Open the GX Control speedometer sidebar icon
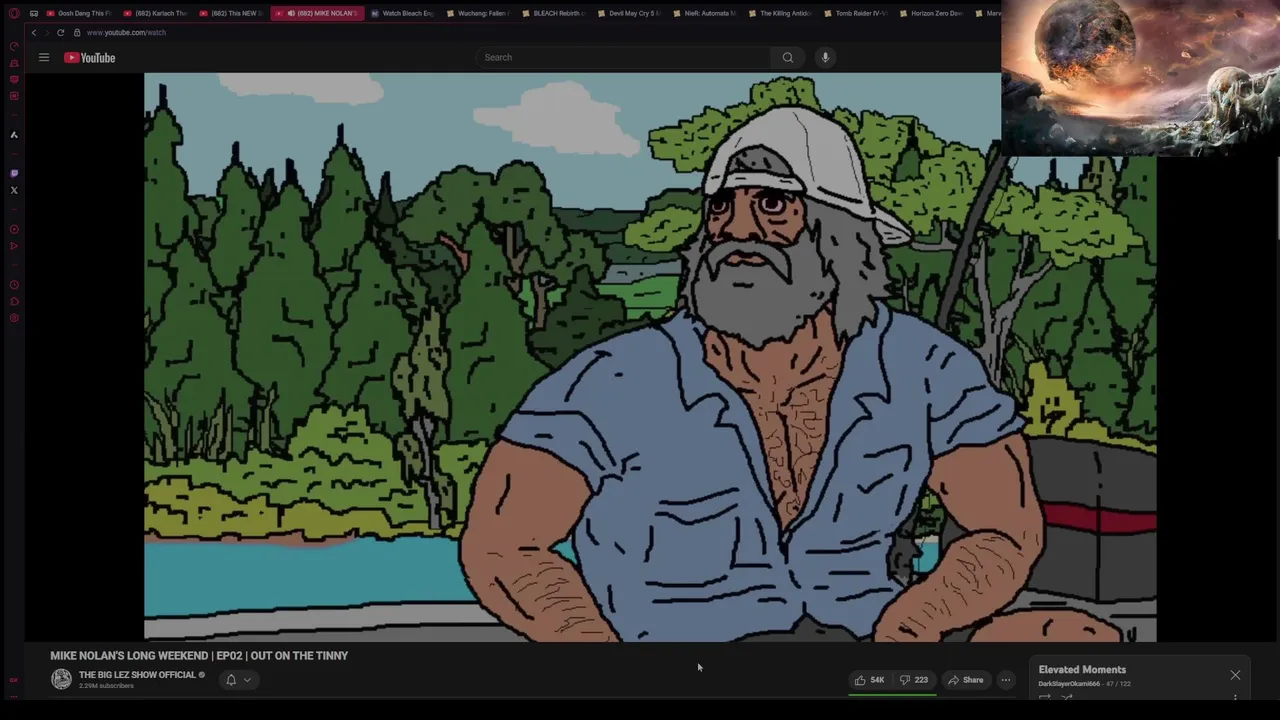The height and width of the screenshot is (720, 1280). (14, 46)
